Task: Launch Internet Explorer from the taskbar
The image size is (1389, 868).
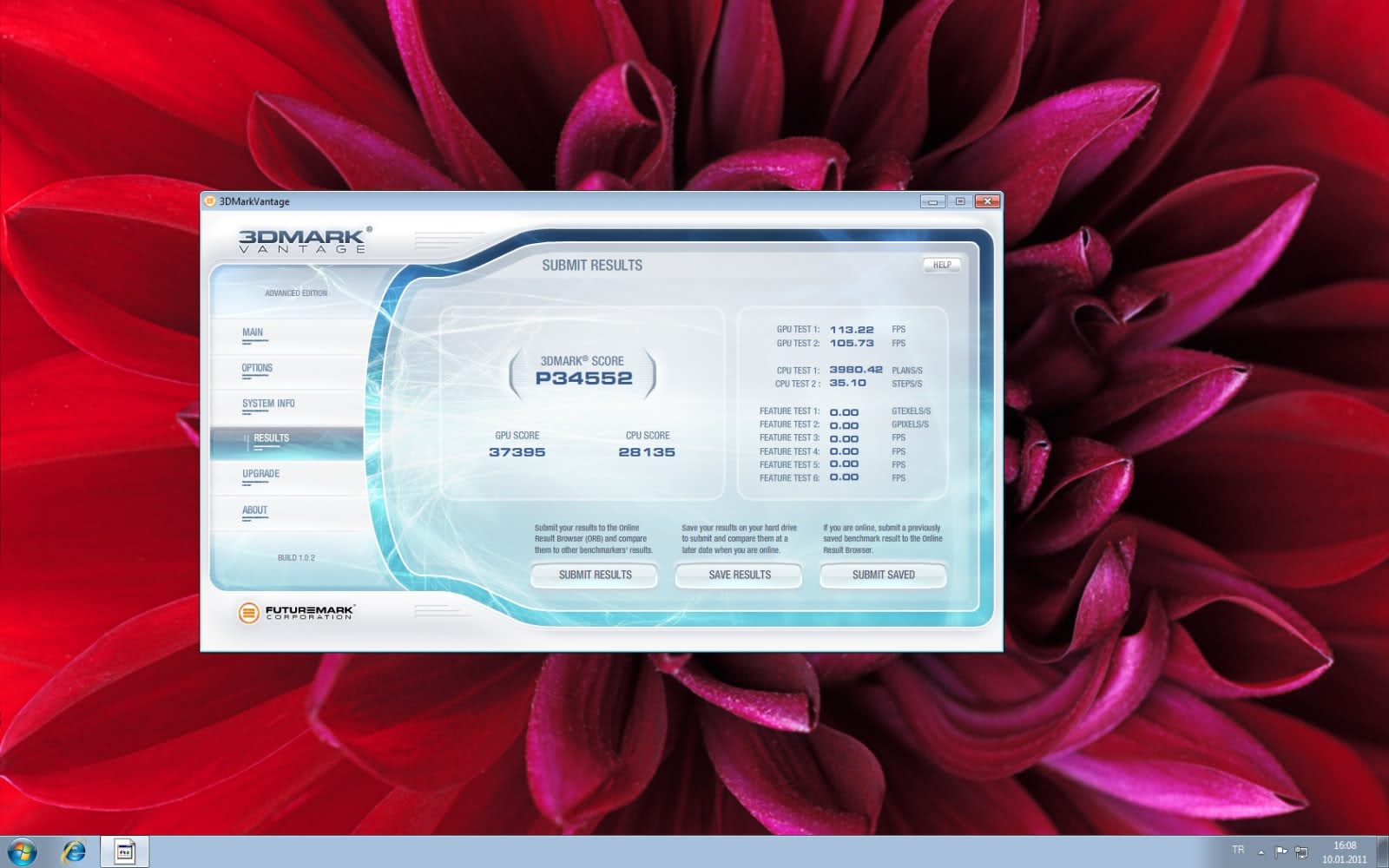Action: (x=74, y=852)
